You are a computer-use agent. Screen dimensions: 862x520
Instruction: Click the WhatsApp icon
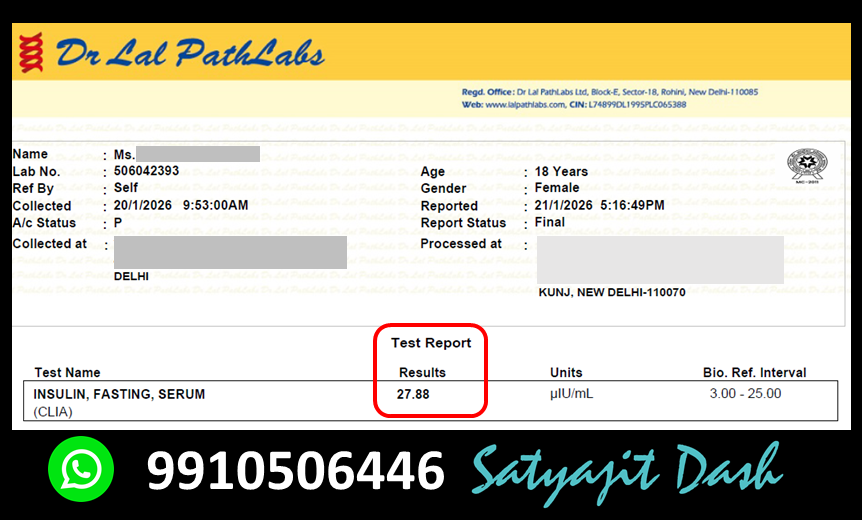click(81, 469)
